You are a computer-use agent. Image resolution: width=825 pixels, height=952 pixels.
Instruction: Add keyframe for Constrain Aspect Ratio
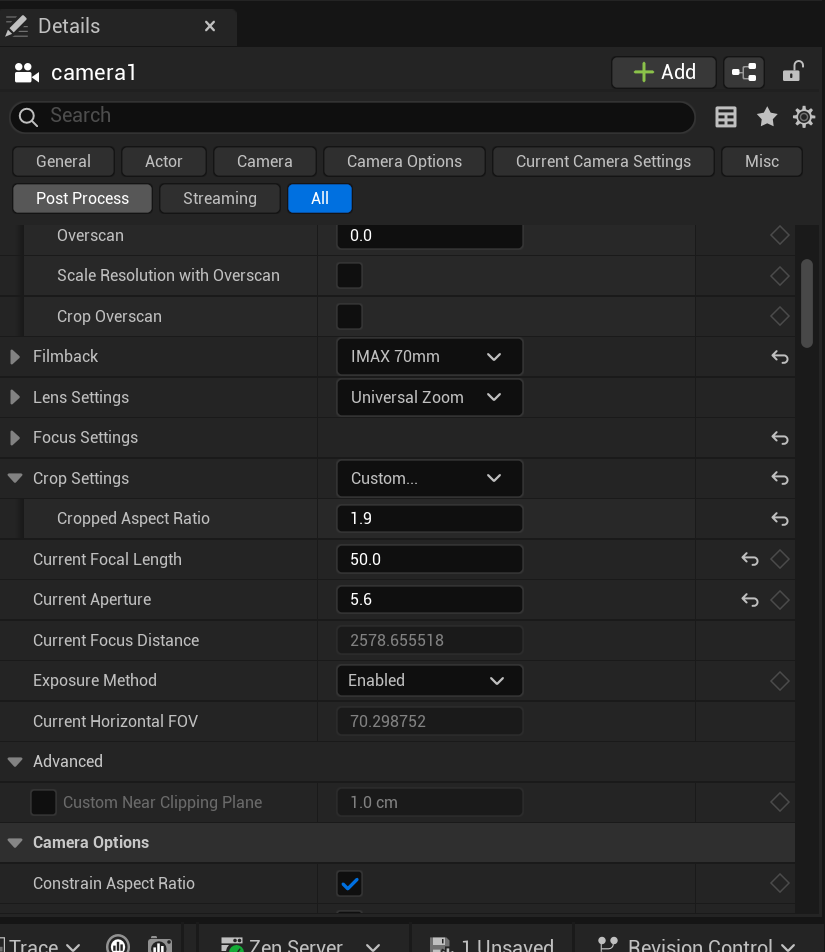[x=779, y=883]
